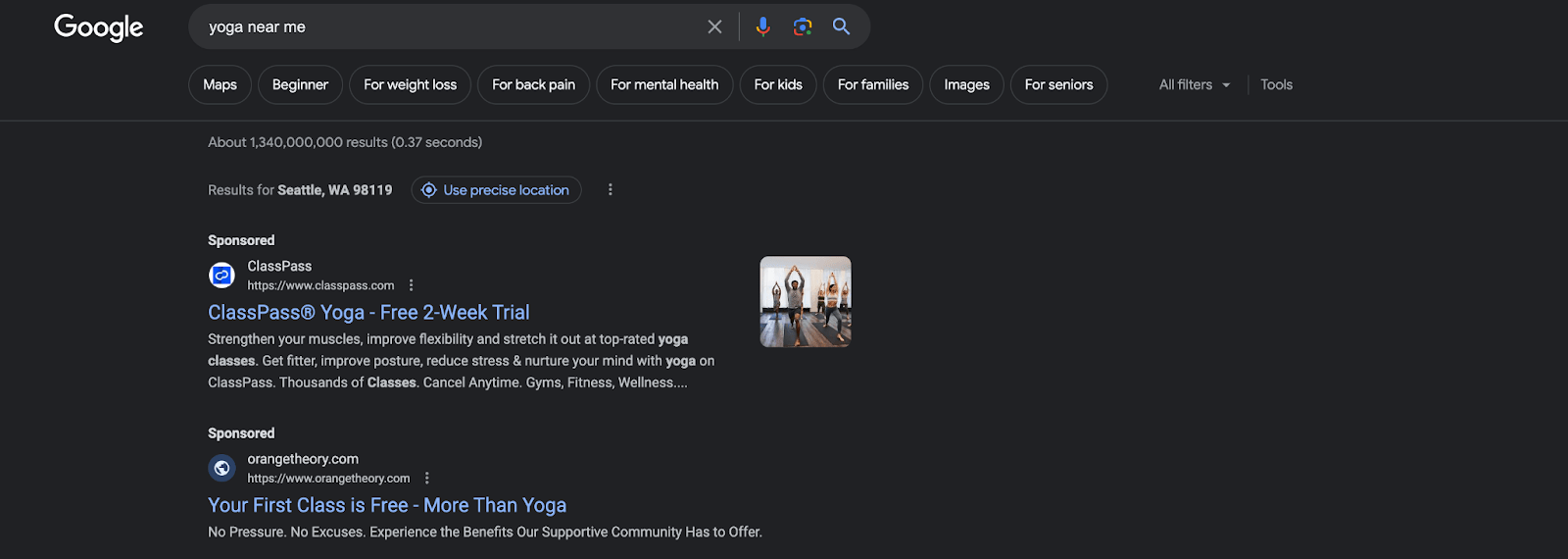Select the Maps filter chip
Image resolution: width=1568 pixels, height=559 pixels.
pyautogui.click(x=220, y=85)
